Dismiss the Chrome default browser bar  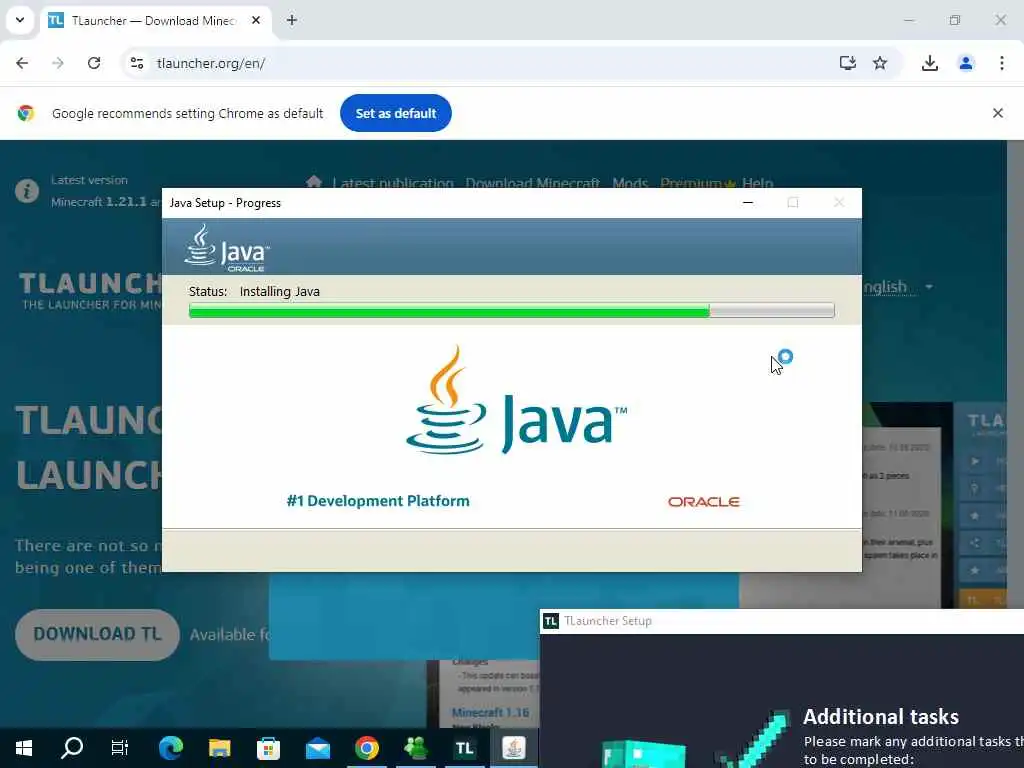pyautogui.click(x=998, y=113)
